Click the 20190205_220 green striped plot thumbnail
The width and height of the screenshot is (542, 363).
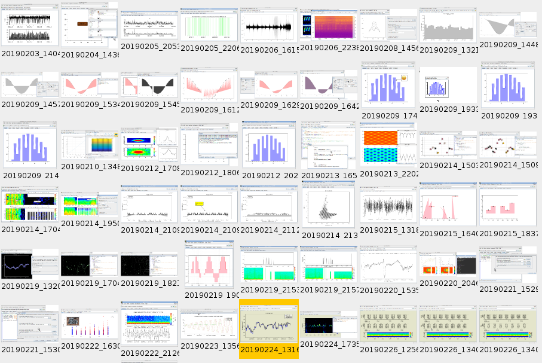[209, 25]
